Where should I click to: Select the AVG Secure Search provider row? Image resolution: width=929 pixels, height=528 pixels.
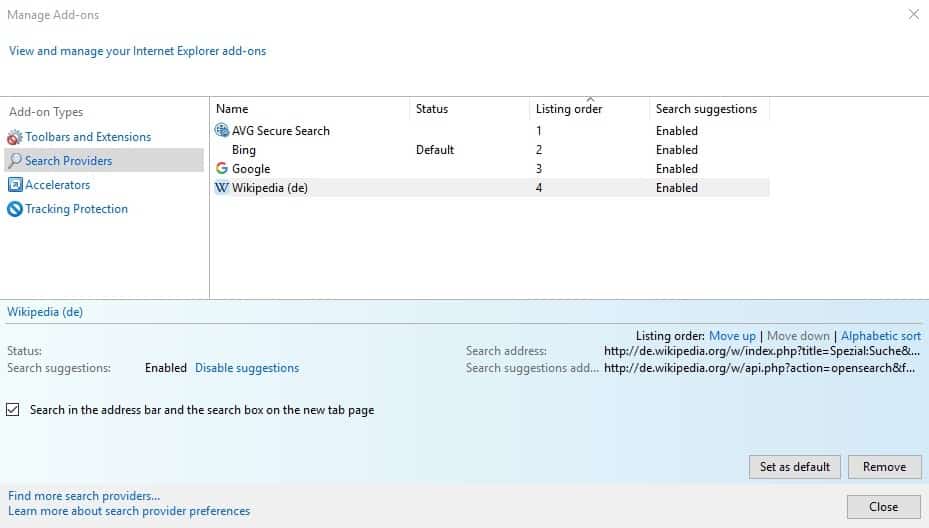click(491, 130)
